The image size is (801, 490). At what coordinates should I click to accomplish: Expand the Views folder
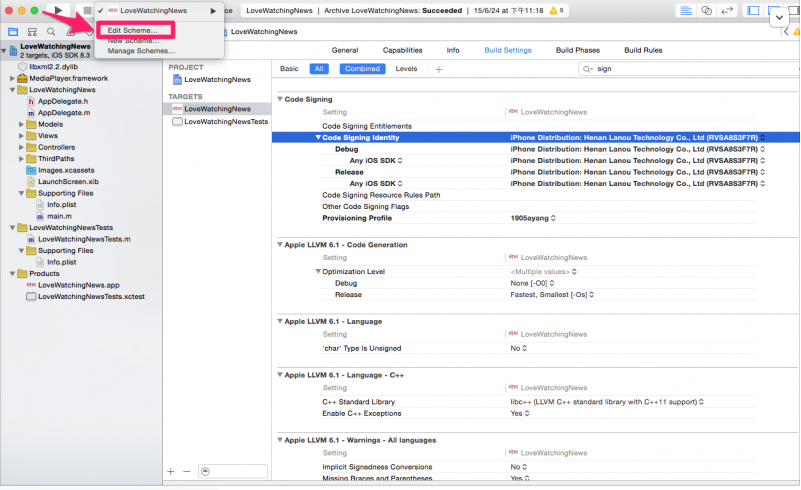[x=21, y=135]
